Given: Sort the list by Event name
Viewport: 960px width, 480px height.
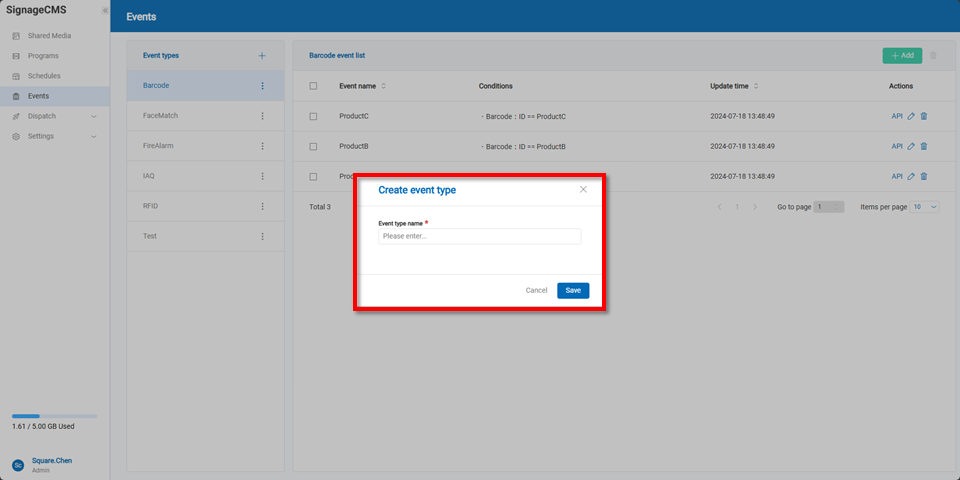Looking at the screenshot, I should (x=383, y=86).
